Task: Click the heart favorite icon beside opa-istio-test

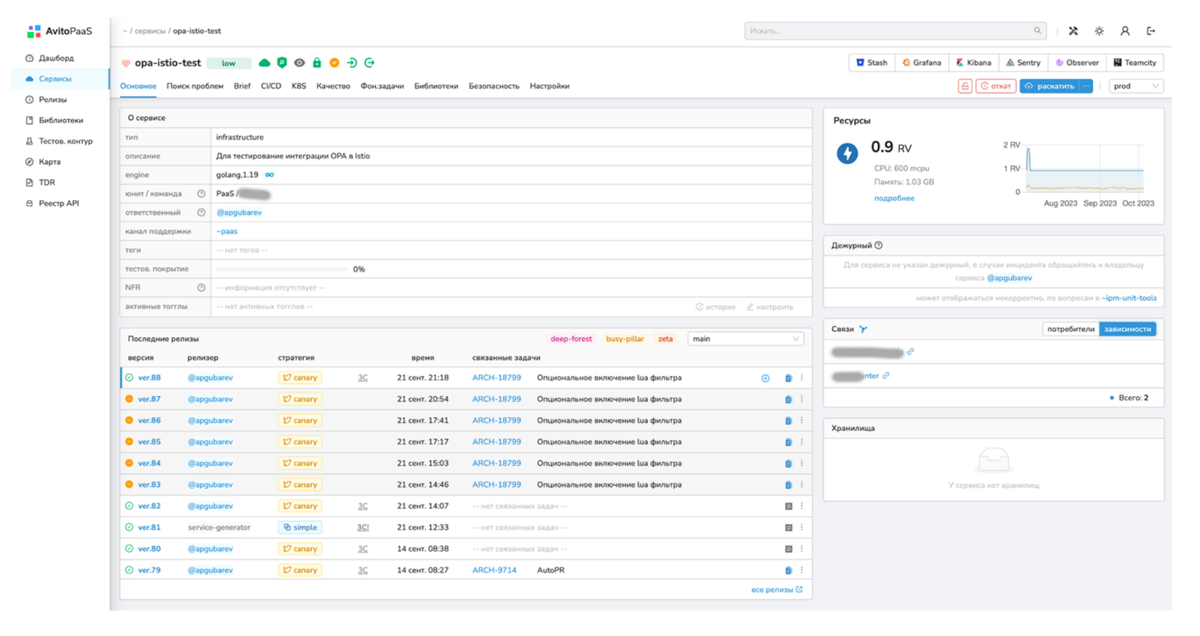Action: pos(126,63)
